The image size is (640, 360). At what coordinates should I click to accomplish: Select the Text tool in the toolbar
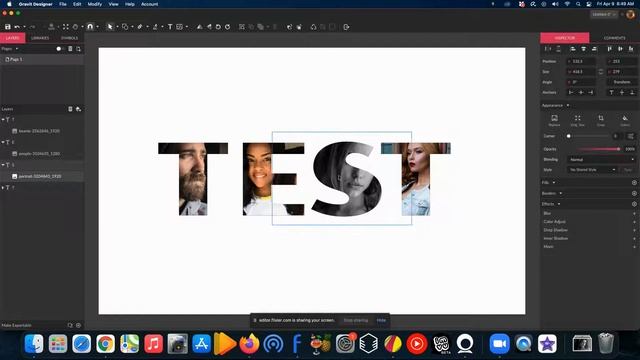tap(170, 27)
